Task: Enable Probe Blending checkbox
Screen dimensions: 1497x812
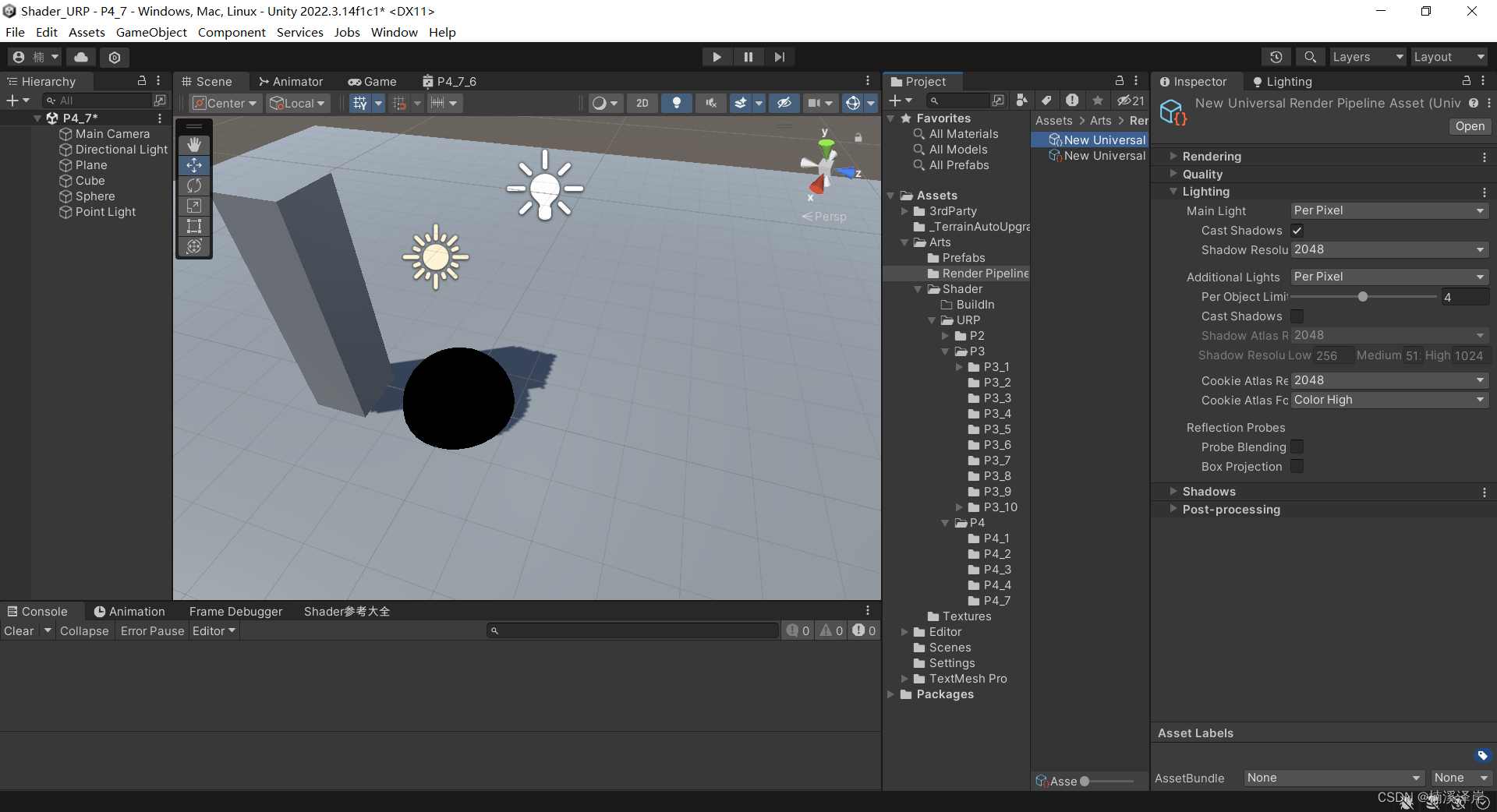Action: (x=1297, y=447)
